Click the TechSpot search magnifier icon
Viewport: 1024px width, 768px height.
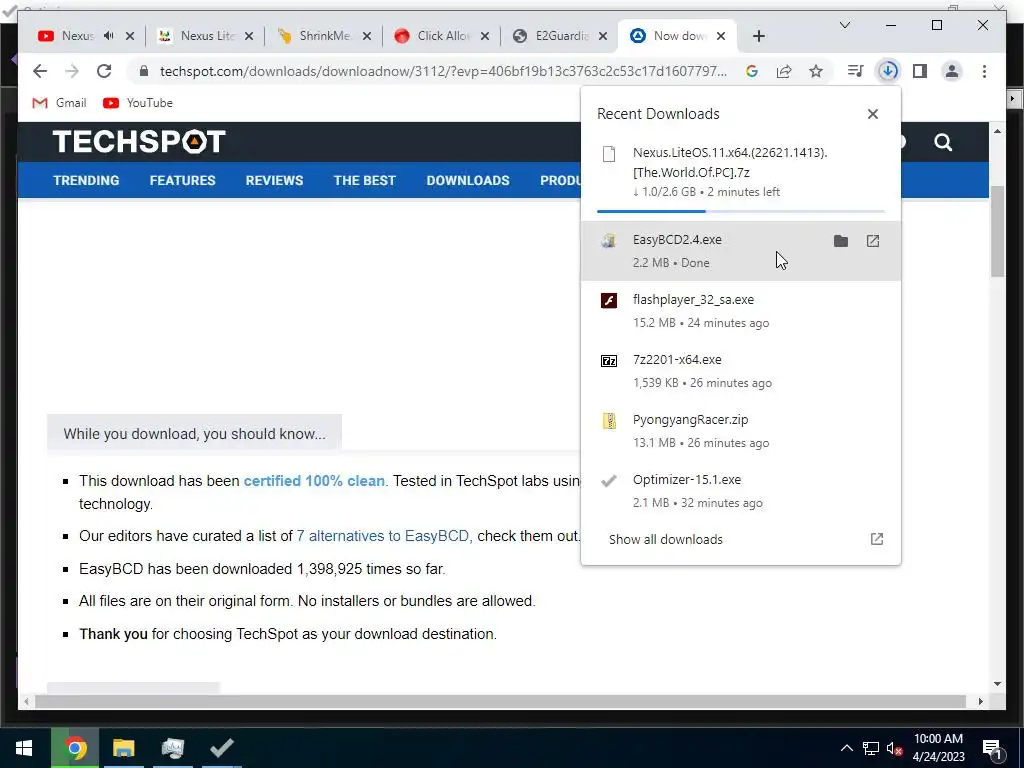coord(942,142)
